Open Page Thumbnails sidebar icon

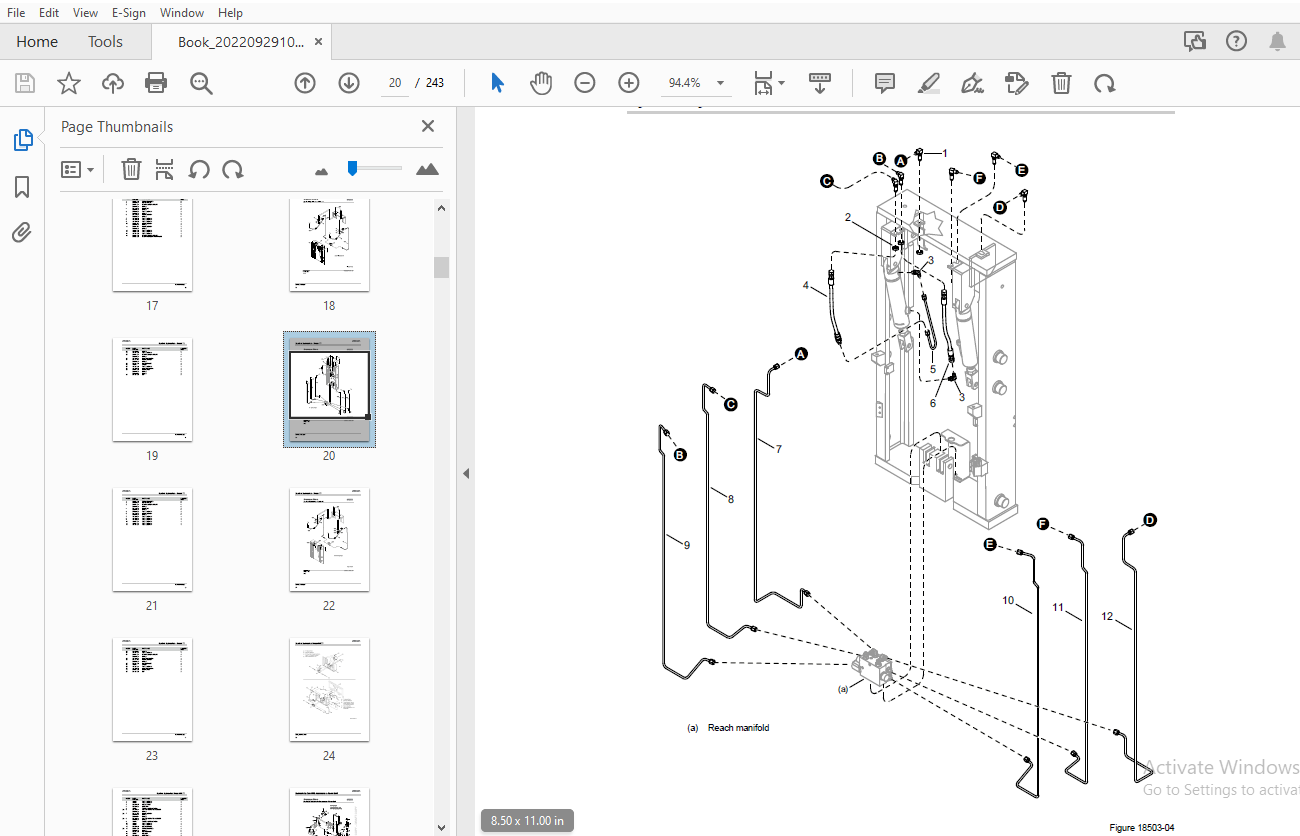(x=22, y=141)
